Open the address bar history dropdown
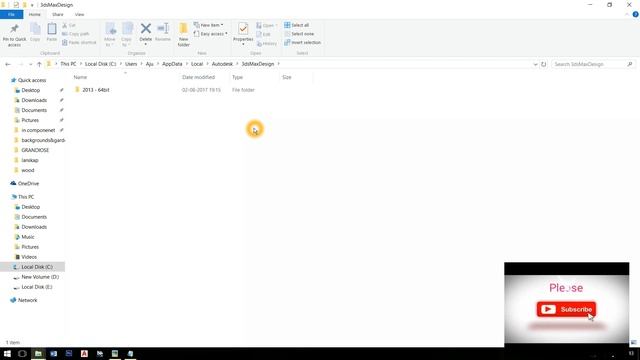 [535, 64]
